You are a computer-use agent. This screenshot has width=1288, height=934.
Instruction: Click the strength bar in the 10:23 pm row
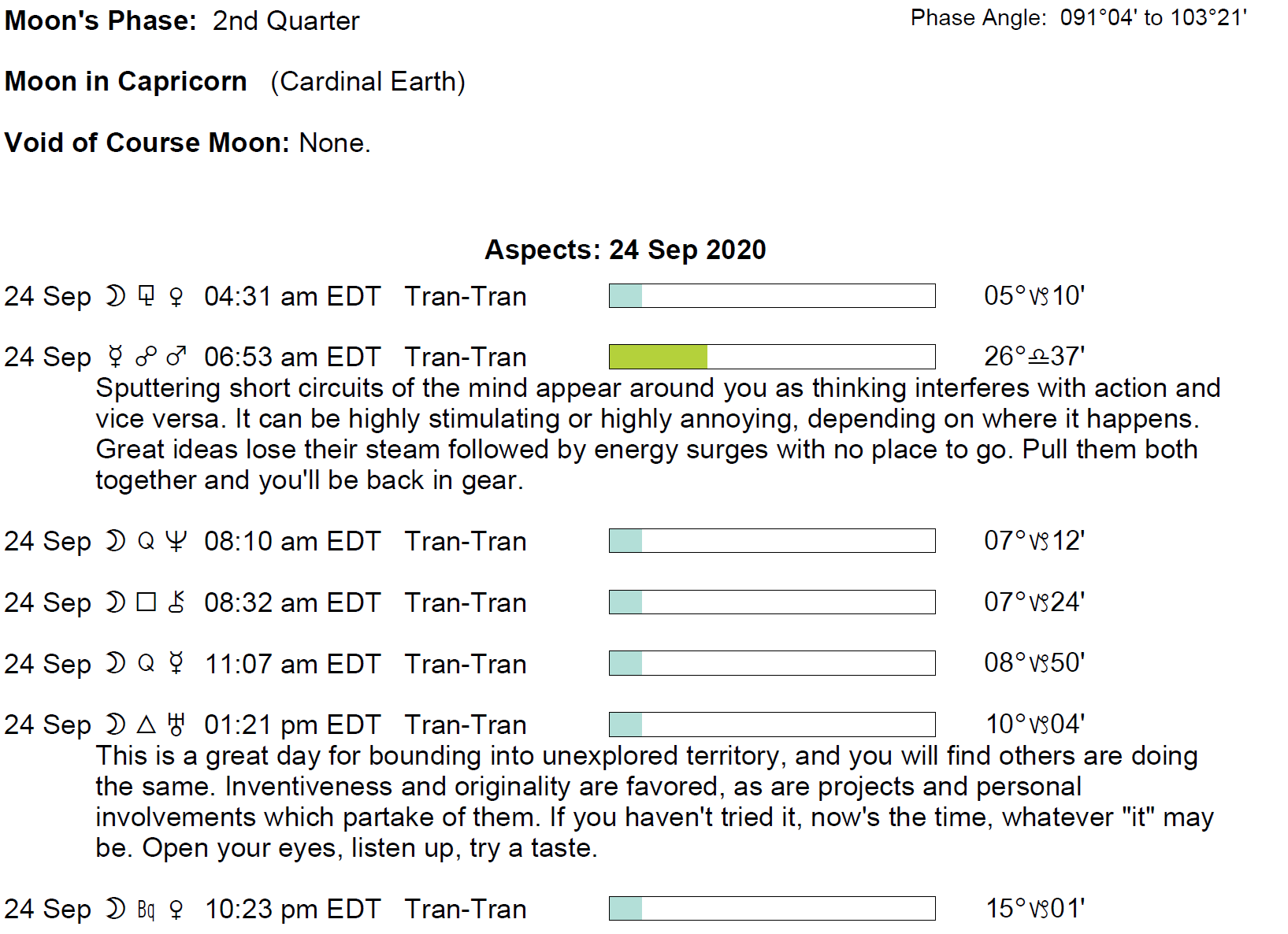(x=771, y=909)
